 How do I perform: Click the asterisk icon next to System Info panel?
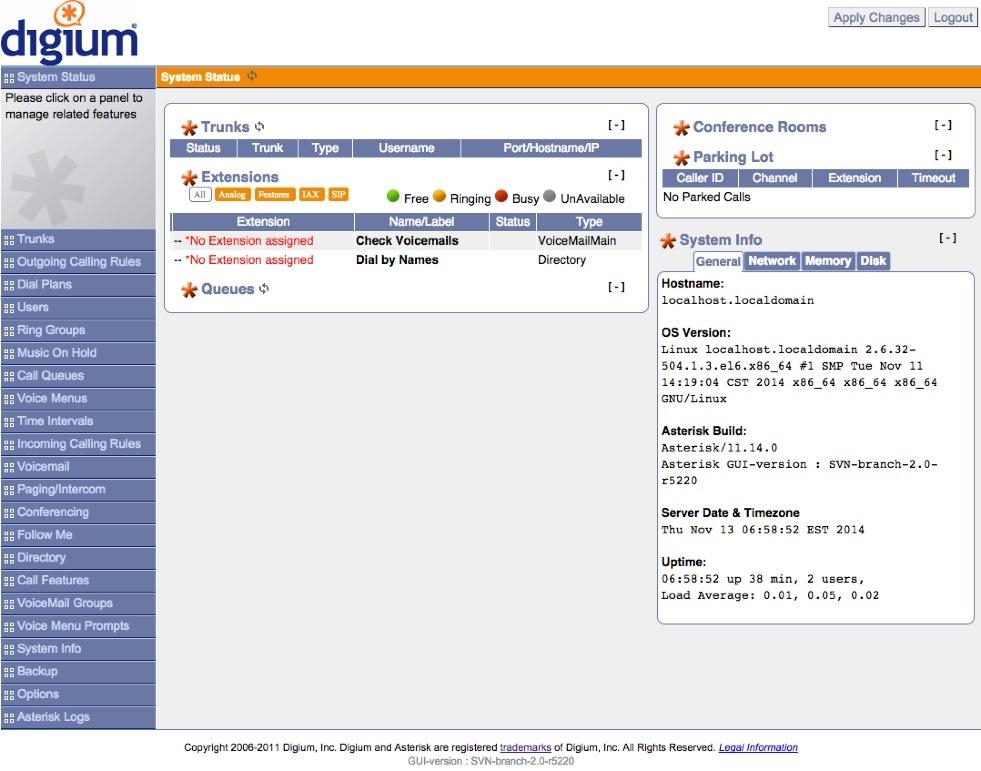point(668,240)
